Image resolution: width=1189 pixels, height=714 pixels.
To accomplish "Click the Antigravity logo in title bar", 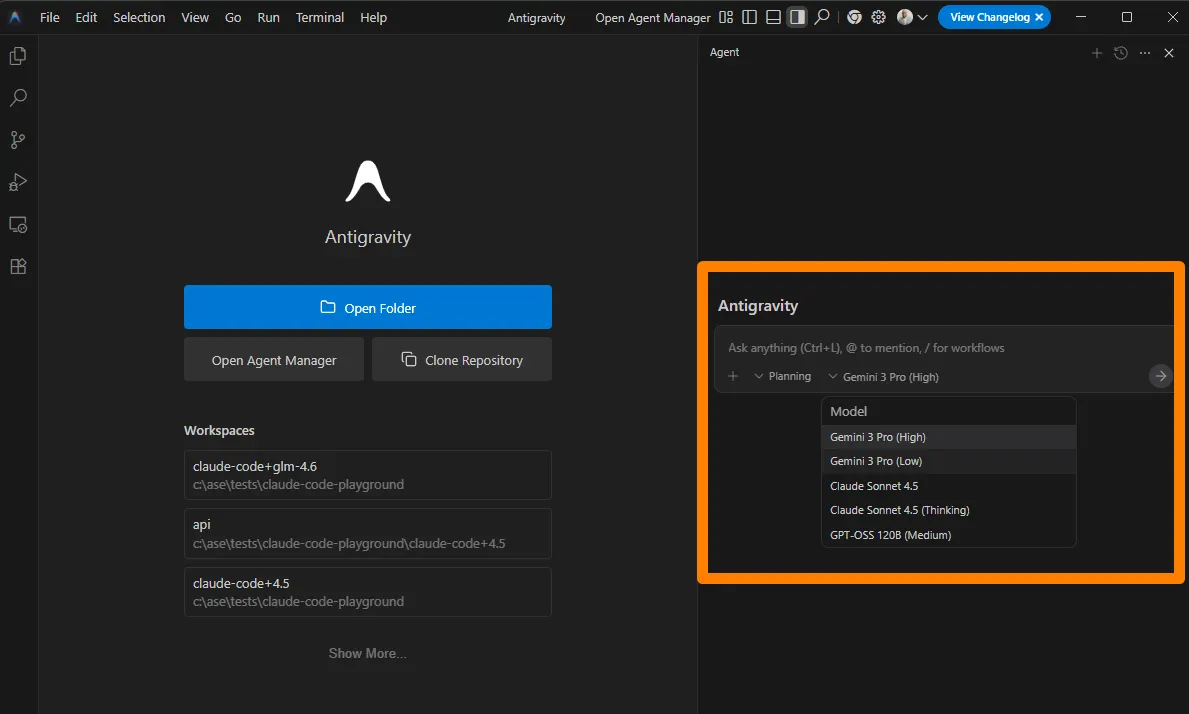I will pyautogui.click(x=15, y=17).
